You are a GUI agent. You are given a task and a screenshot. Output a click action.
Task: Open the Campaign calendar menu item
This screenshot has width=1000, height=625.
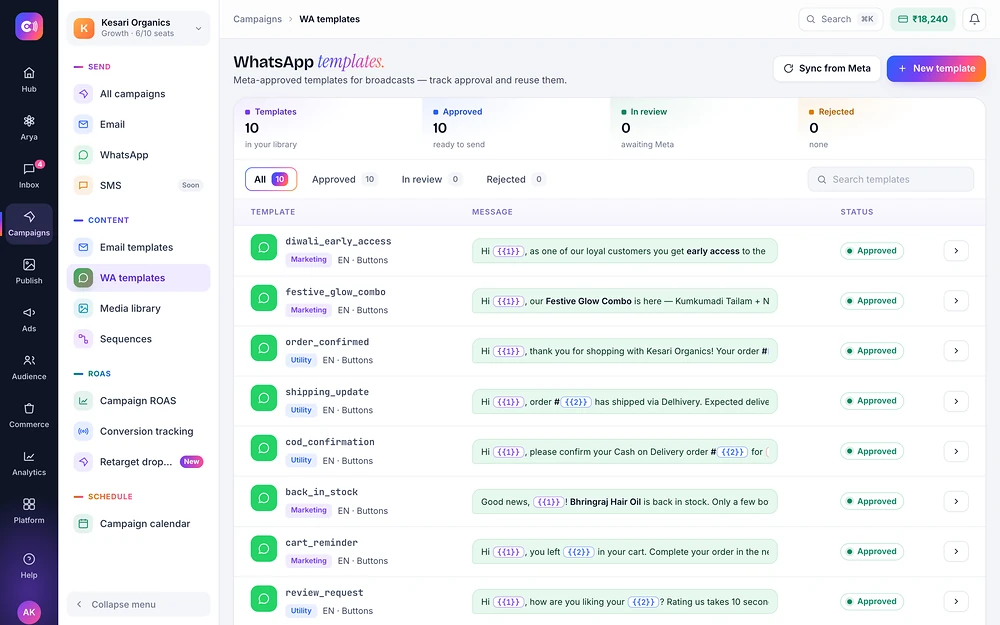coord(138,524)
